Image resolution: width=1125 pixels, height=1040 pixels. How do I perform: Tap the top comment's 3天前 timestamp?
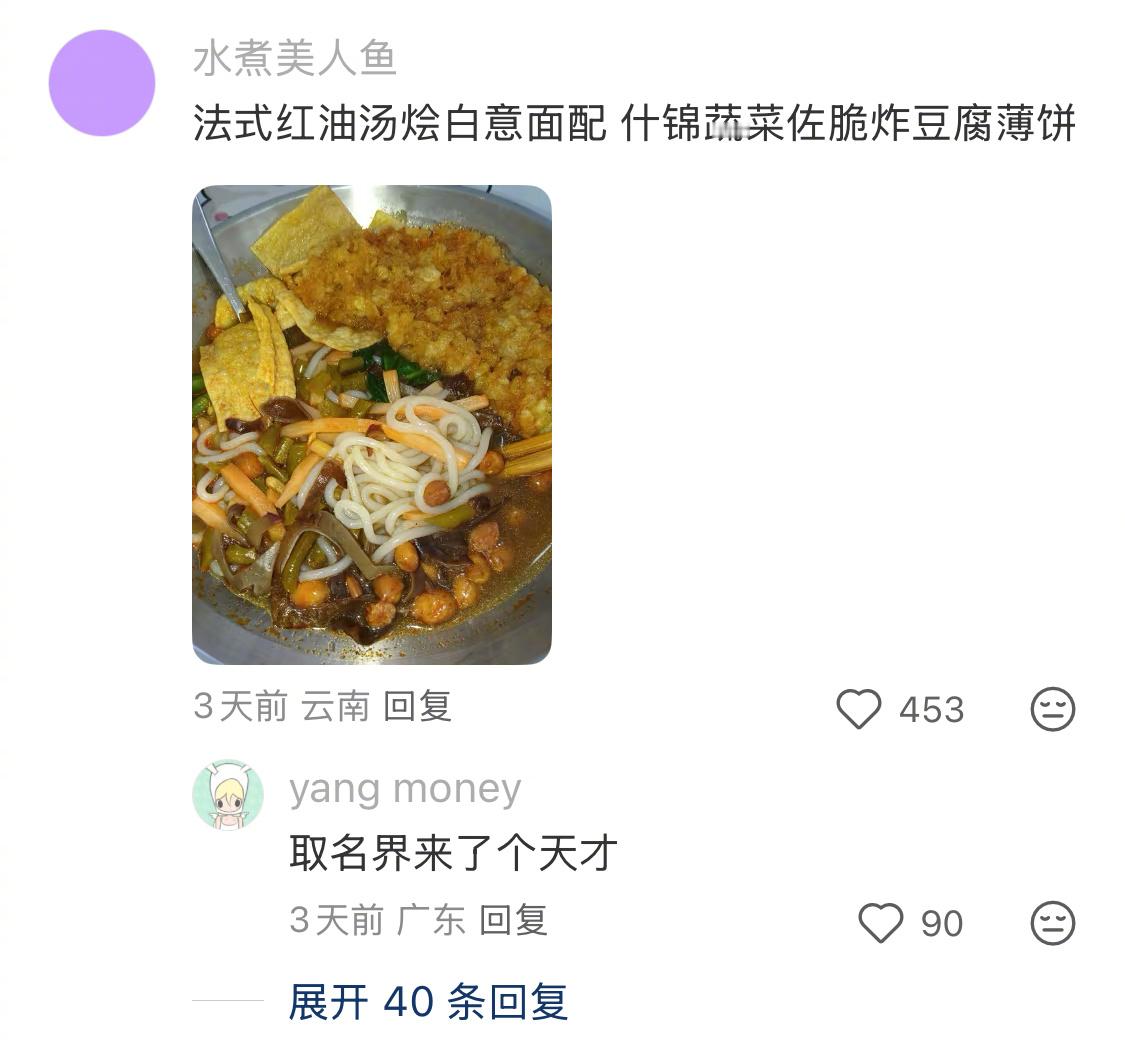(240, 706)
